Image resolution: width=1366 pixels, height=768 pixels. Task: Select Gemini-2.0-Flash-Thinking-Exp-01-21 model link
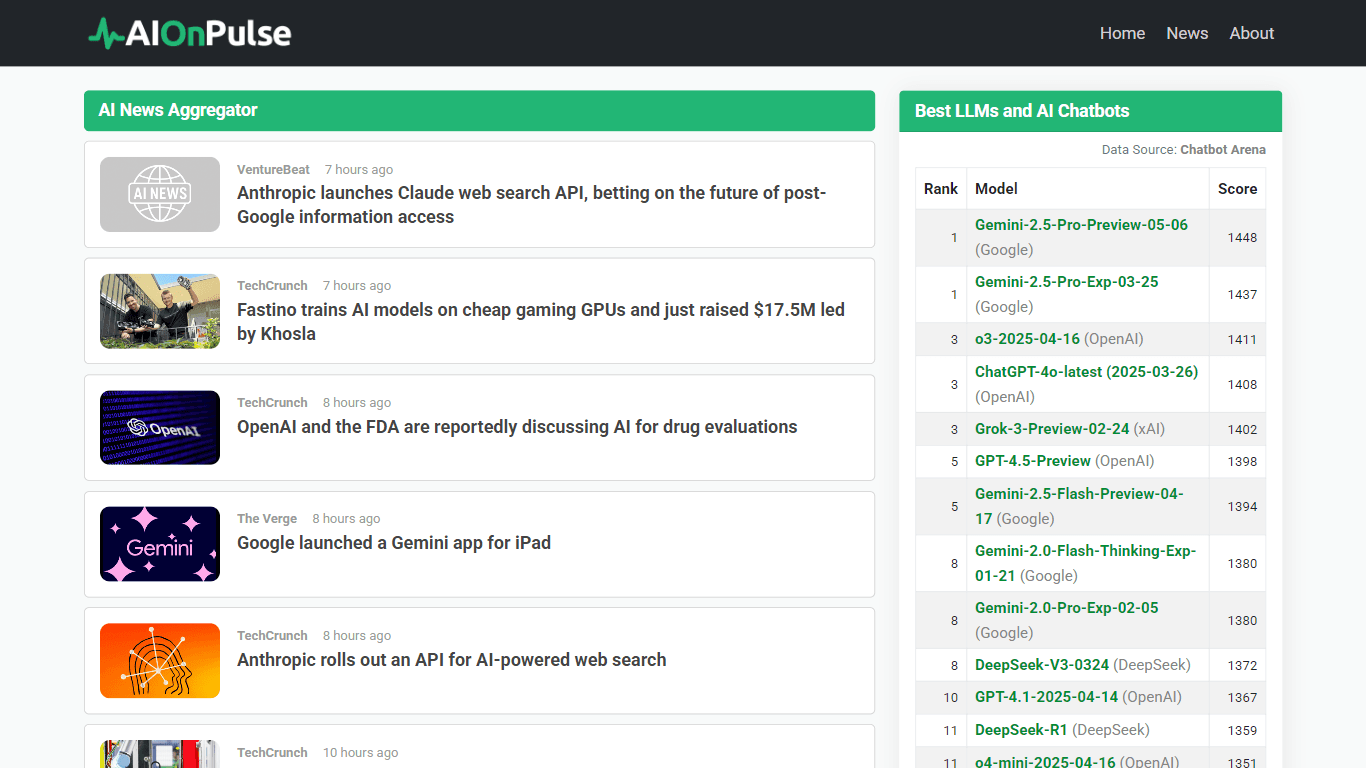coord(1085,563)
